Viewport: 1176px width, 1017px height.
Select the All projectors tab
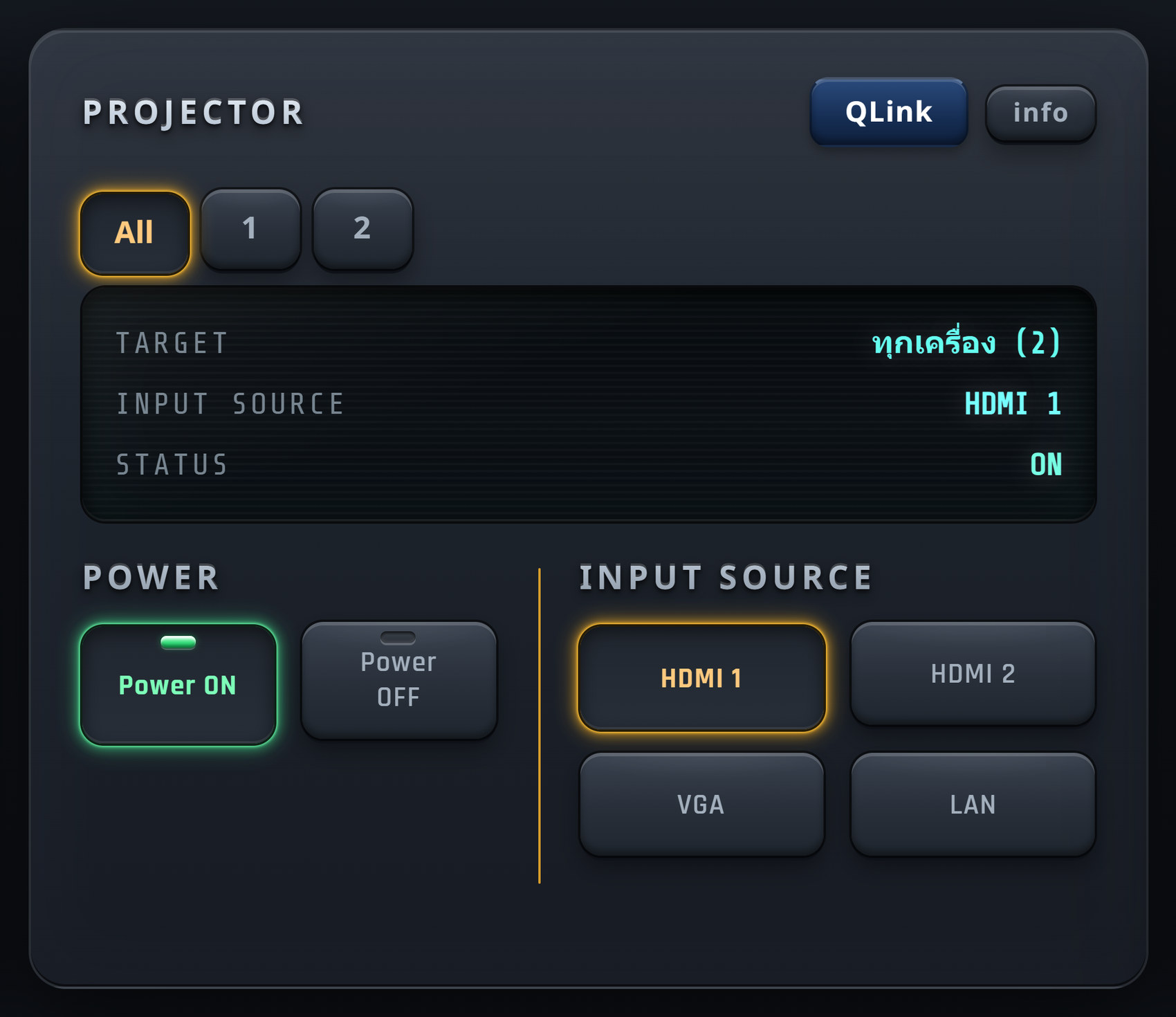coord(135,233)
